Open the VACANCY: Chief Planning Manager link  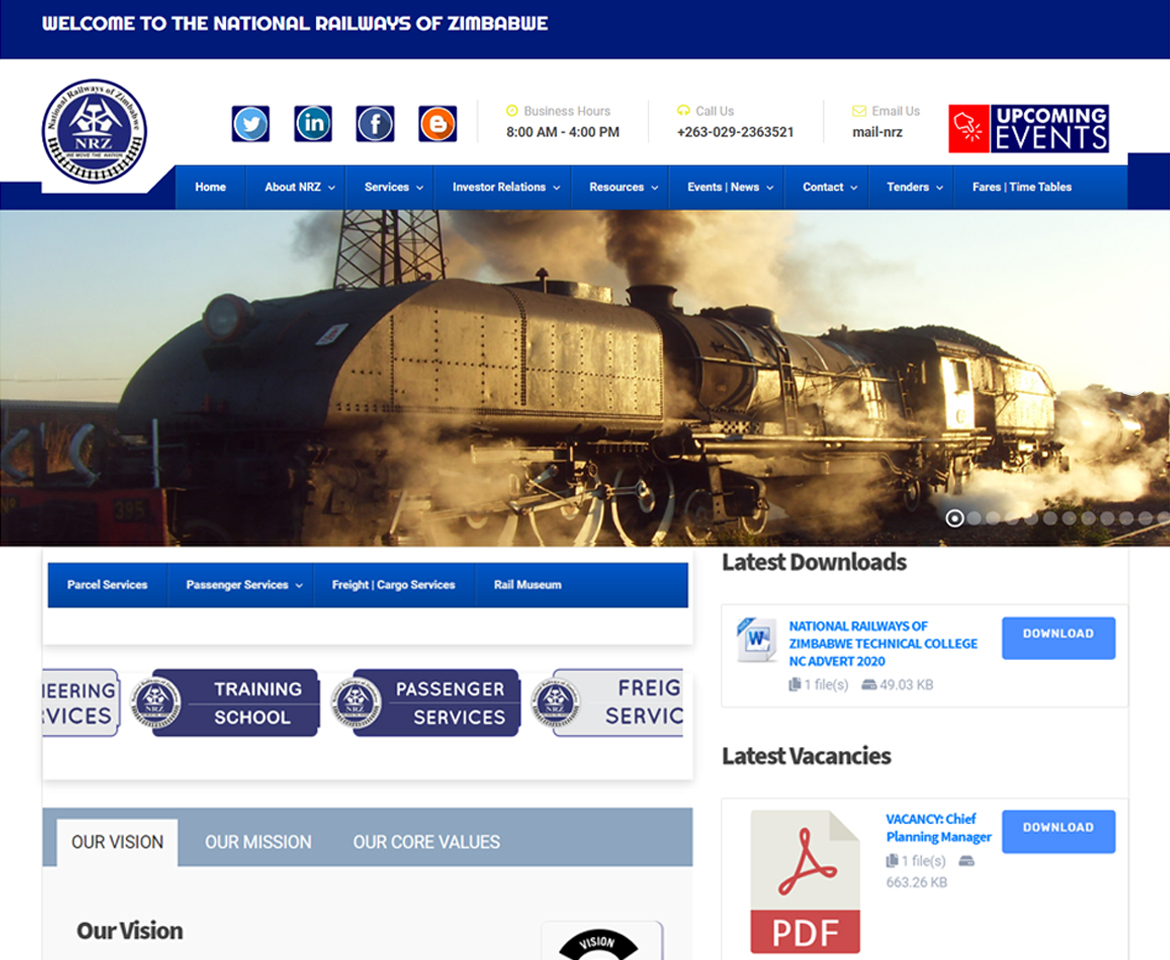click(x=939, y=828)
